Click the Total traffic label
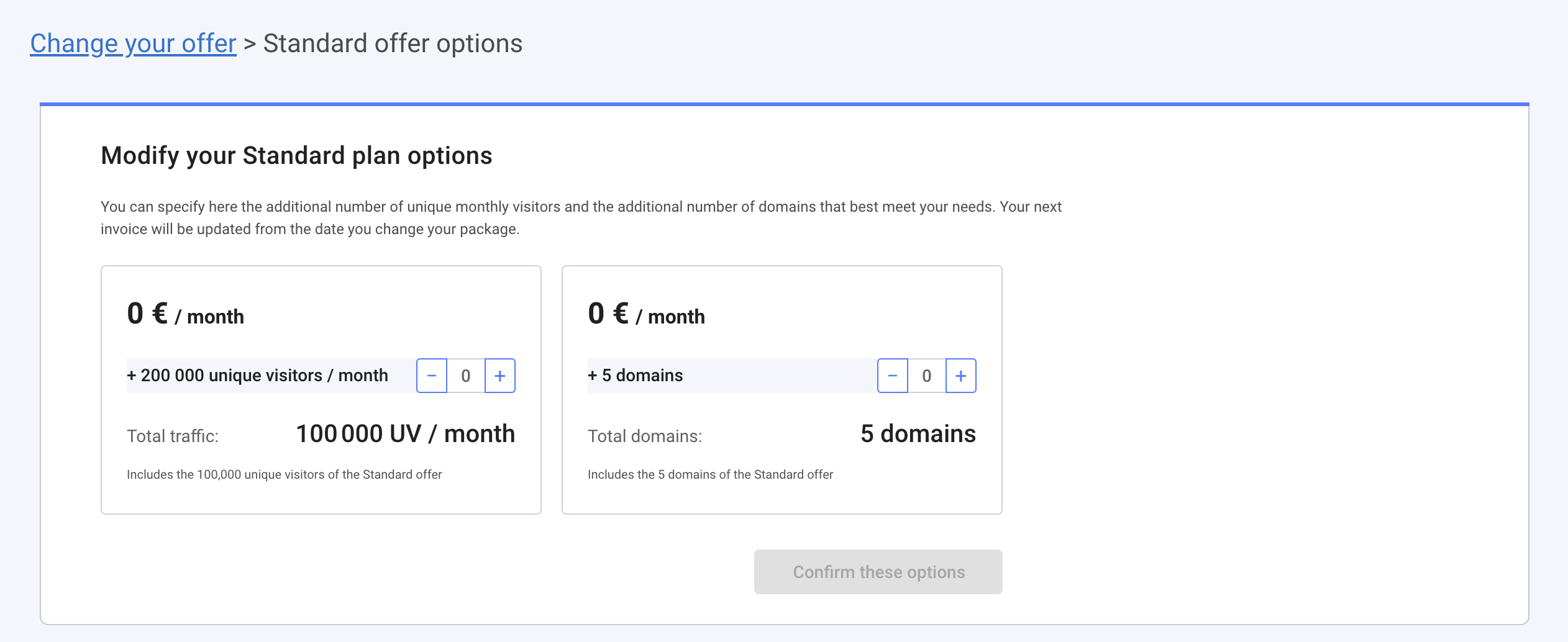 coord(173,436)
